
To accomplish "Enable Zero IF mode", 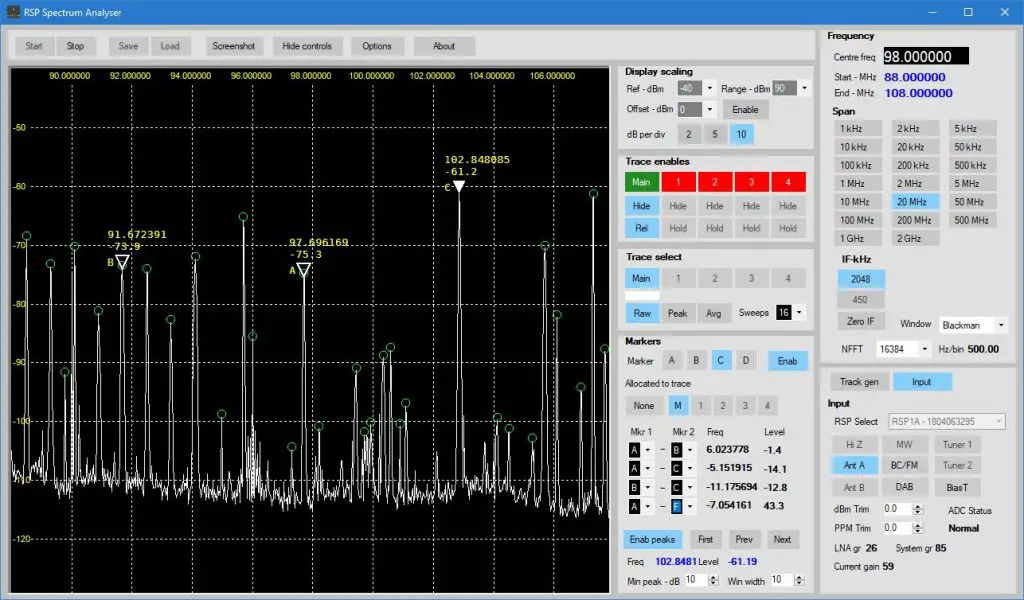I will pyautogui.click(x=860, y=322).
